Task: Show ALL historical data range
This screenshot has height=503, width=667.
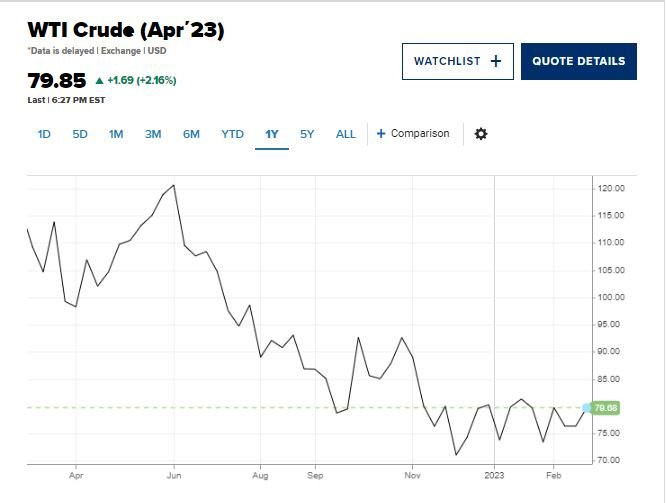Action: click(345, 134)
